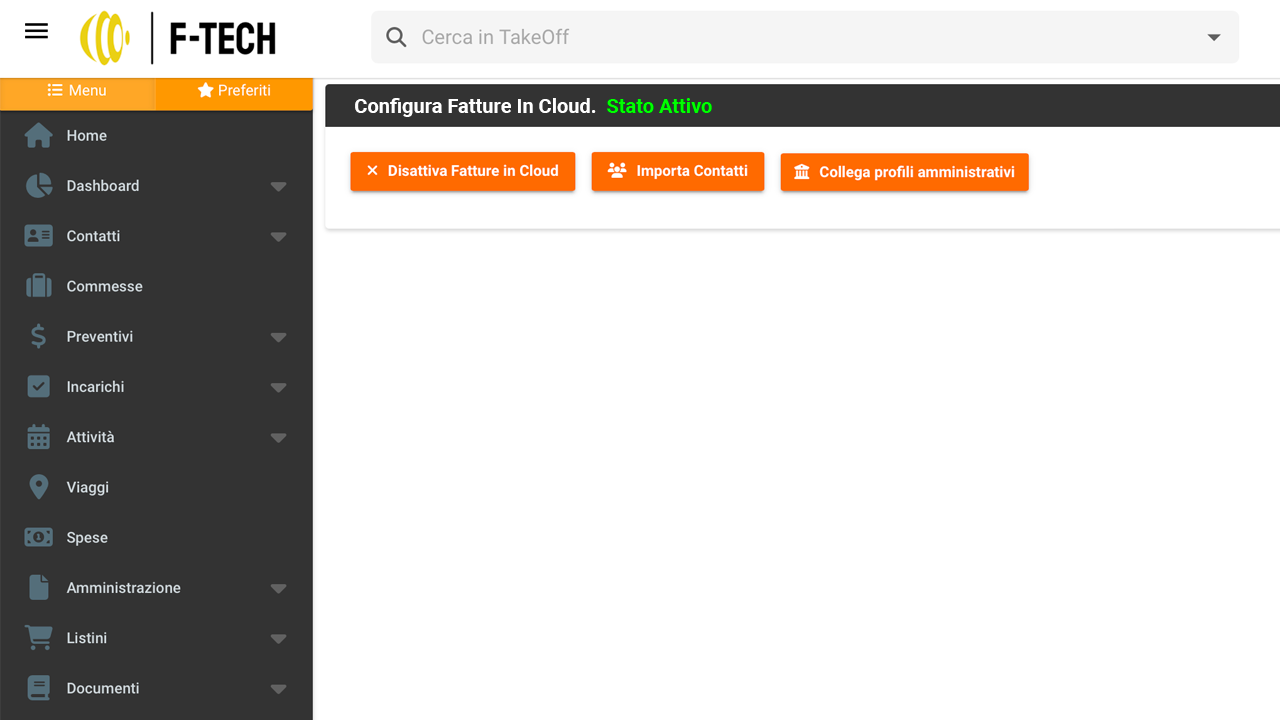Switch to the Menu tab
This screenshot has width=1280, height=720.
[78, 91]
